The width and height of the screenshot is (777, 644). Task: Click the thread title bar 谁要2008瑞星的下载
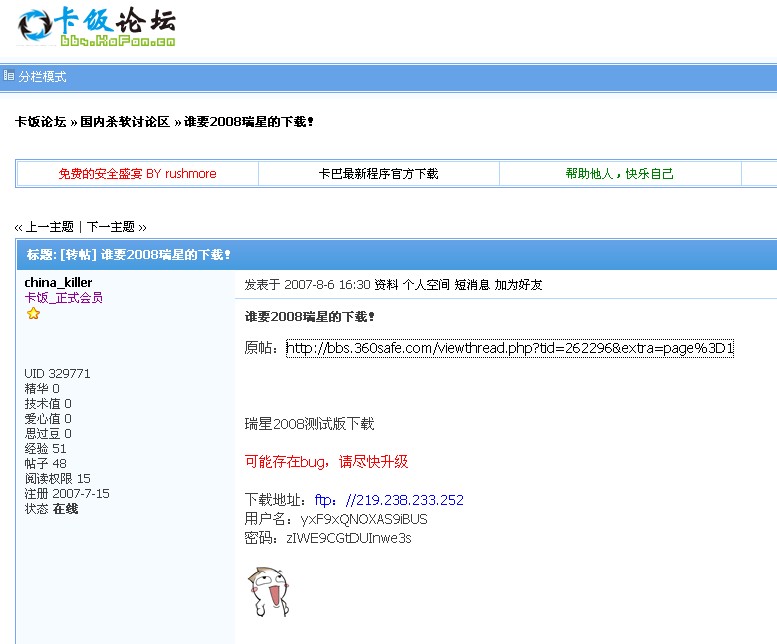[396, 255]
